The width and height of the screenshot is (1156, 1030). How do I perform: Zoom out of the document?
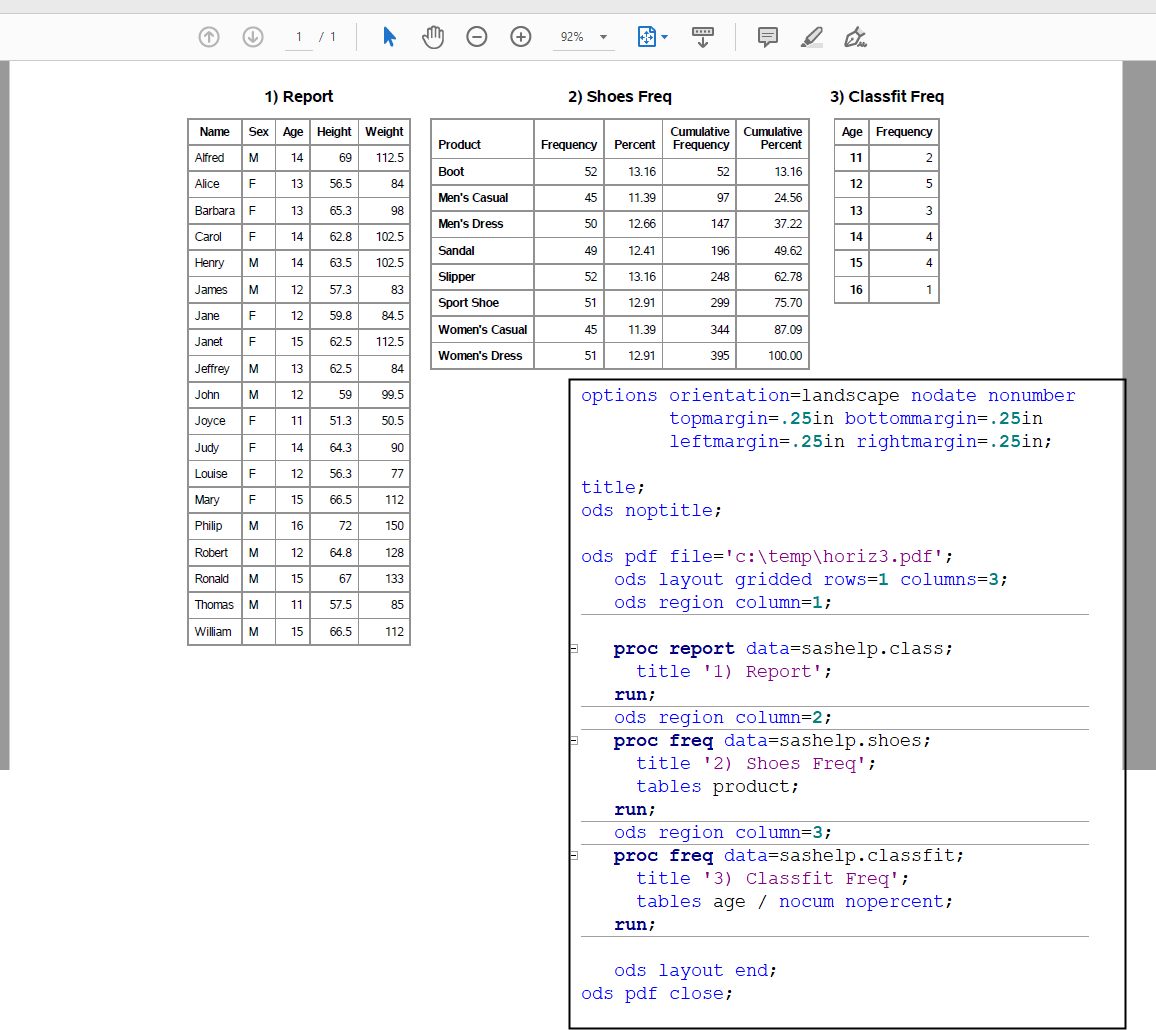(x=476, y=36)
